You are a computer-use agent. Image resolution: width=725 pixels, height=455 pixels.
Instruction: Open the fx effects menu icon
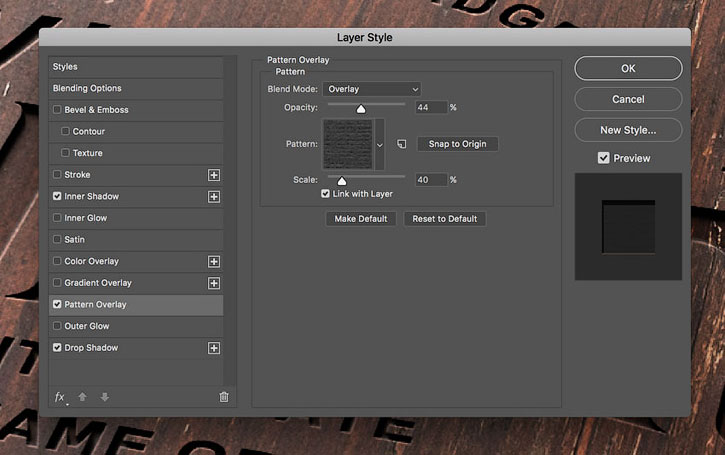[x=60, y=397]
